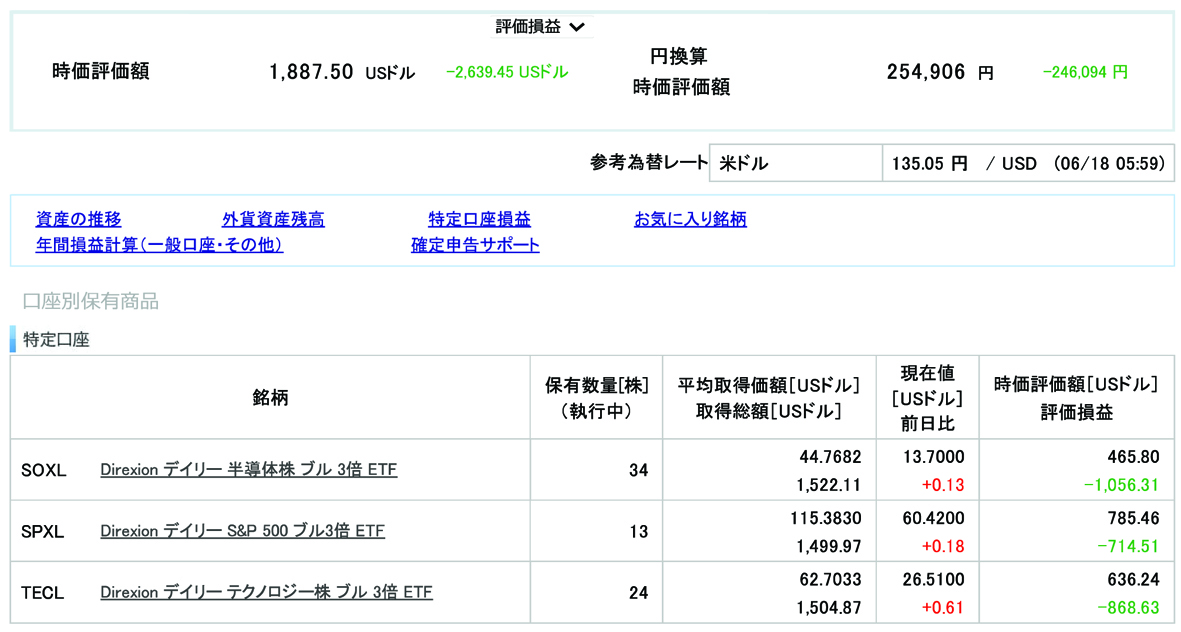Image resolution: width=1181 pixels, height=632 pixels.
Task: Click SOXL market value 465.80
Action: click(1133, 456)
